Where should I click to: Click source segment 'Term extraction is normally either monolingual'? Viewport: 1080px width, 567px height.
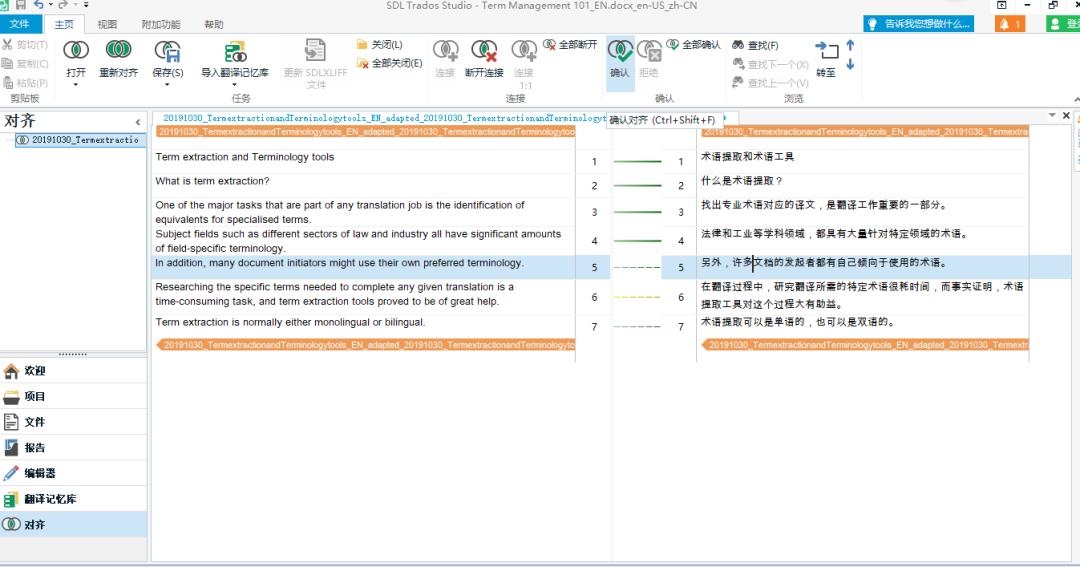290,322
